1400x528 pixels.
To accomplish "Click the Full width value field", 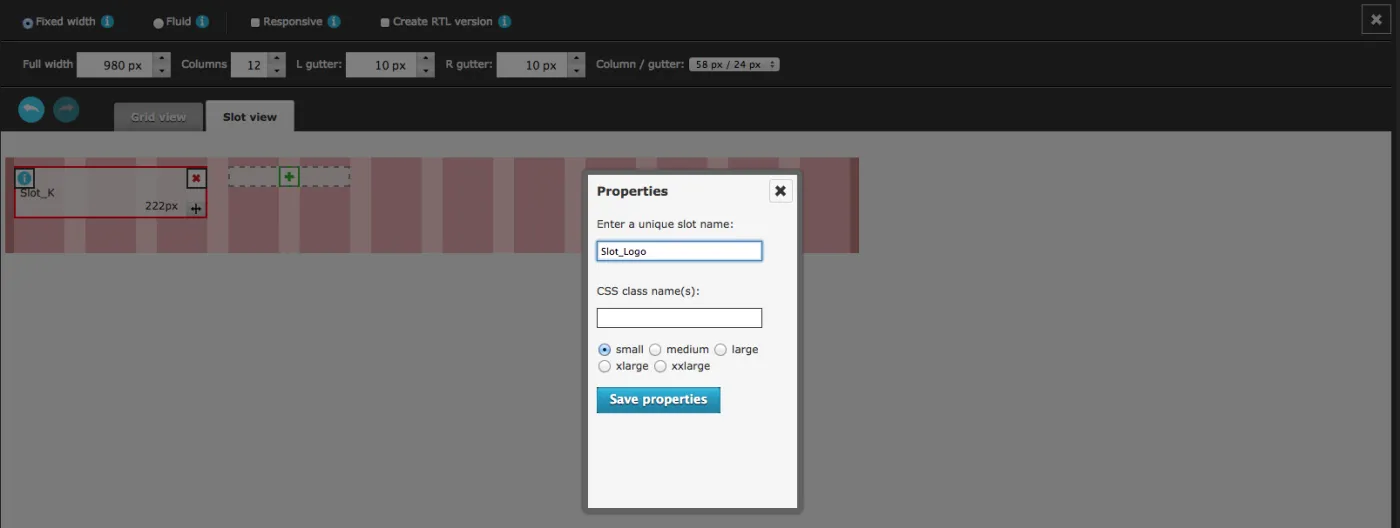I will 115,65.
